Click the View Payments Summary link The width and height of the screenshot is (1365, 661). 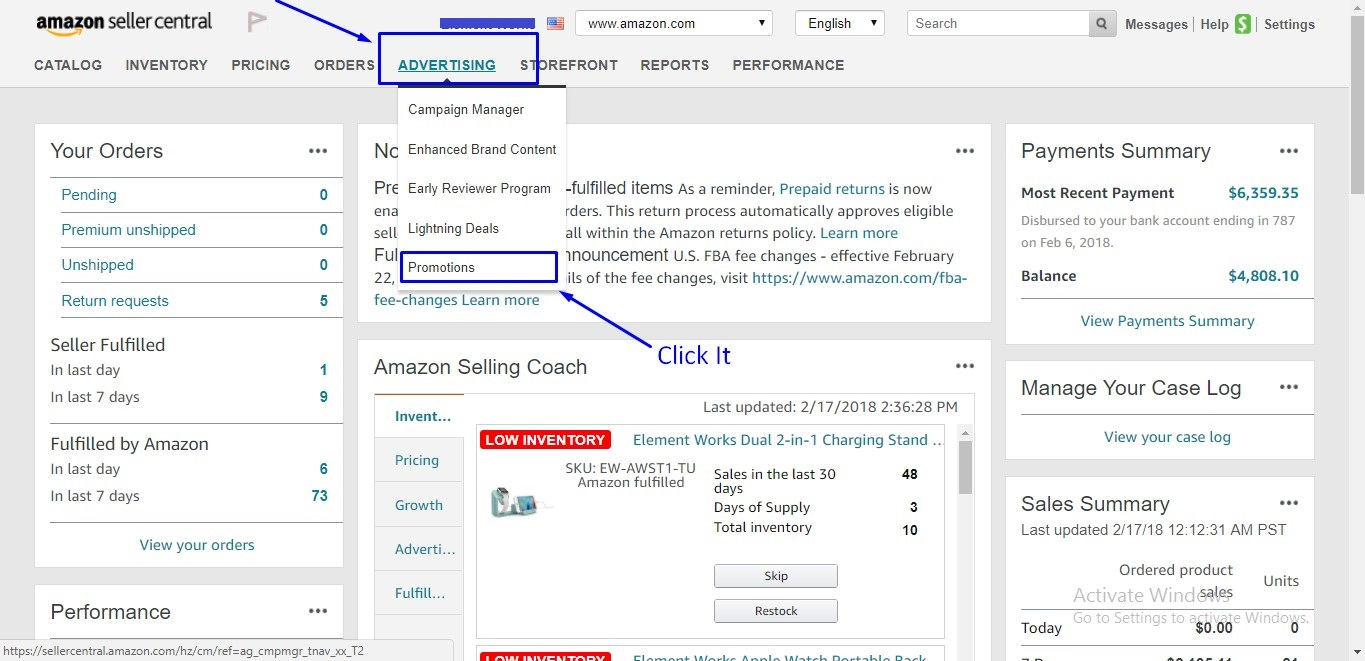click(x=1167, y=321)
